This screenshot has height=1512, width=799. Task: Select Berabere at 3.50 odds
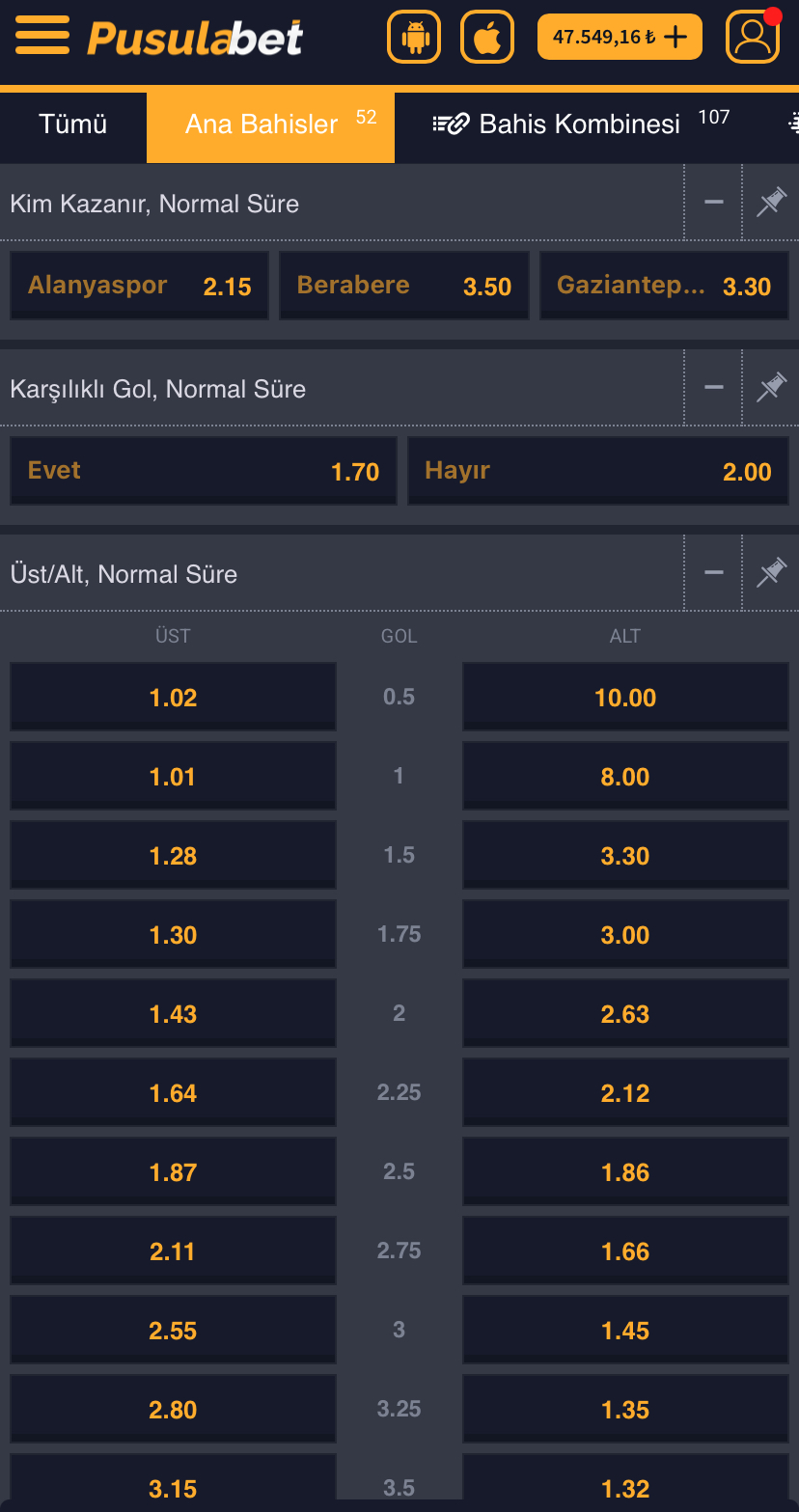click(403, 285)
